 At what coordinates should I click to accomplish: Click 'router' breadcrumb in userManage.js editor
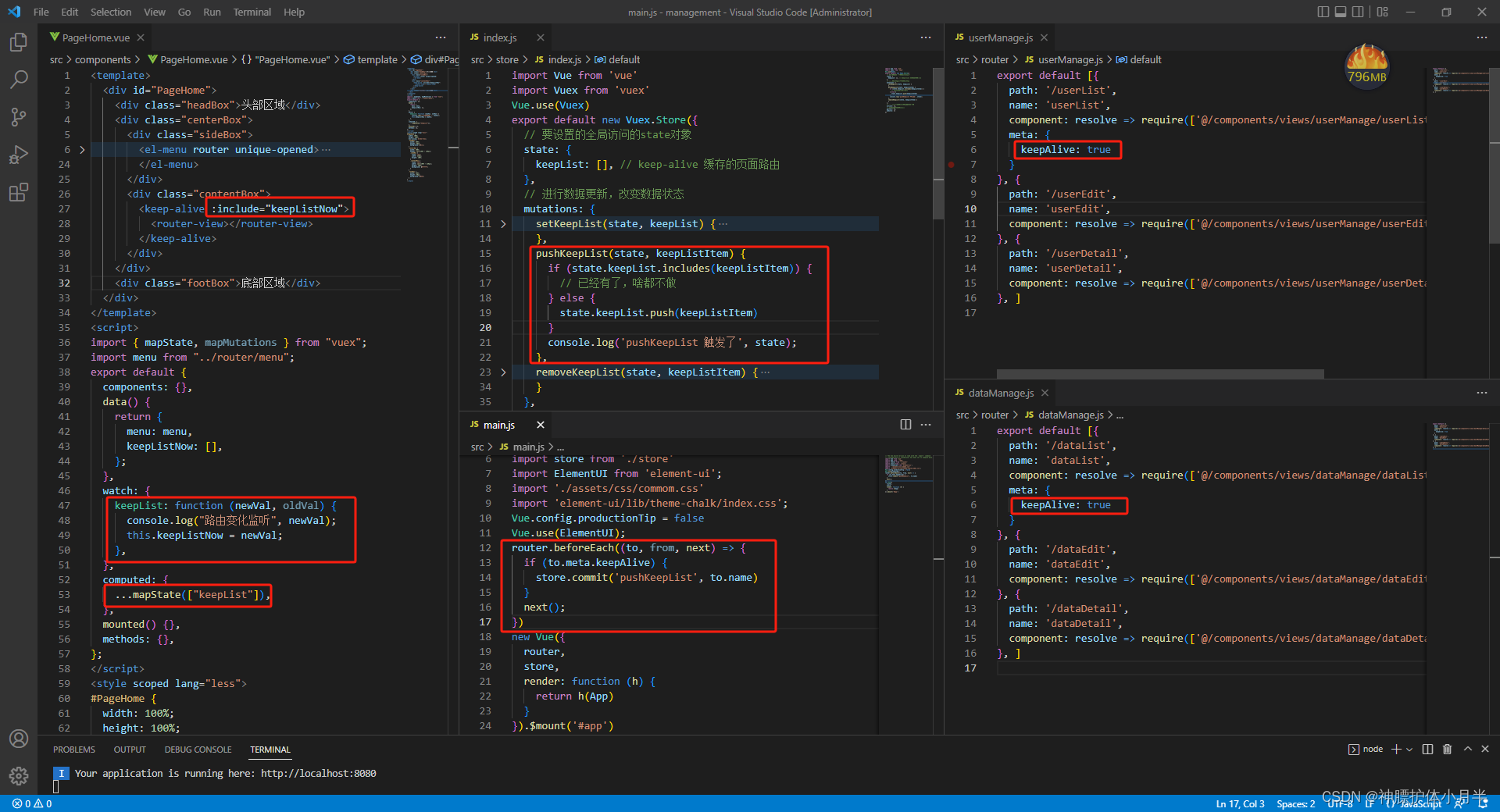click(x=995, y=59)
